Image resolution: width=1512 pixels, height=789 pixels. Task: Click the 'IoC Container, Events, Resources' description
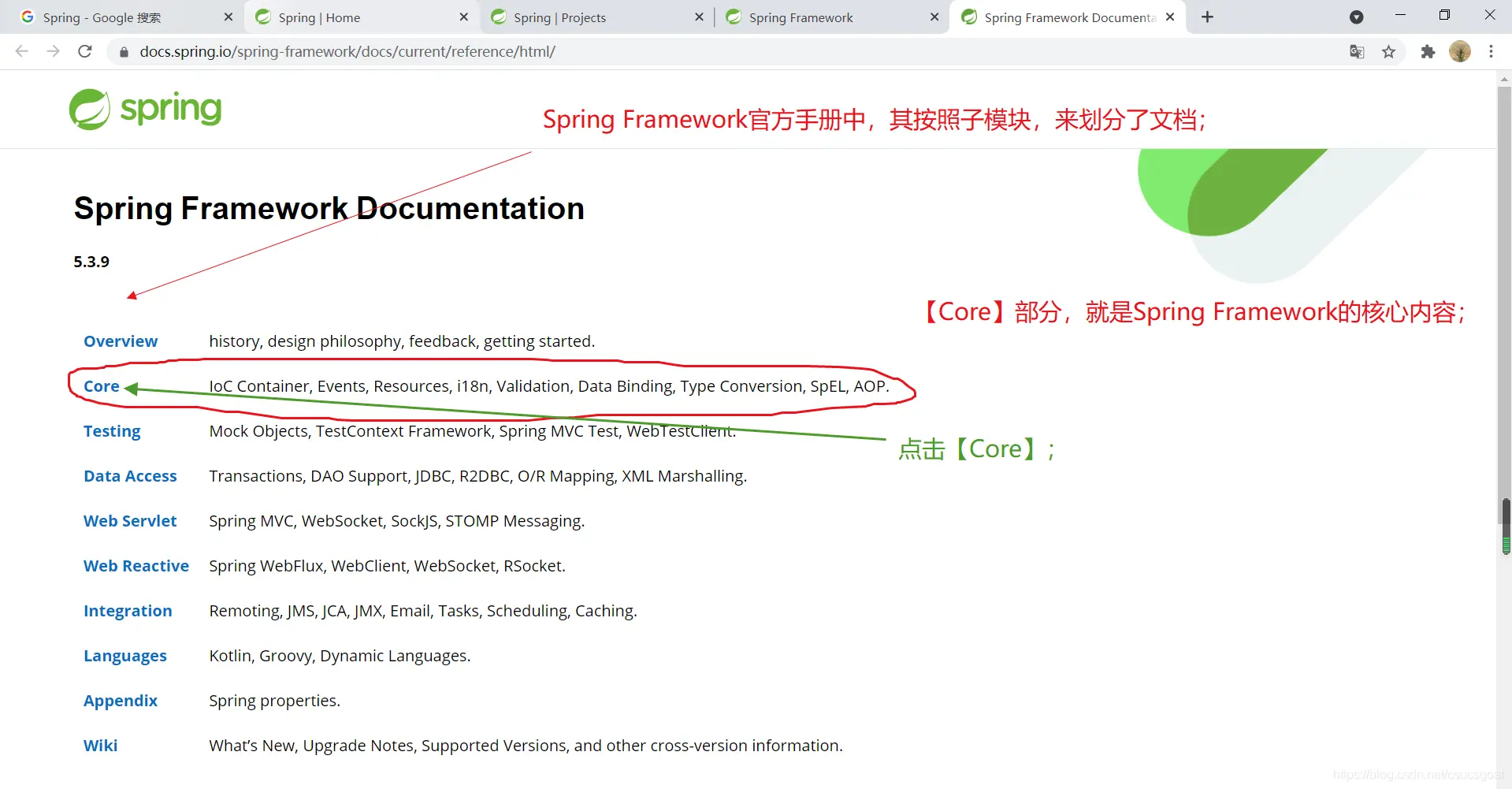click(x=549, y=386)
